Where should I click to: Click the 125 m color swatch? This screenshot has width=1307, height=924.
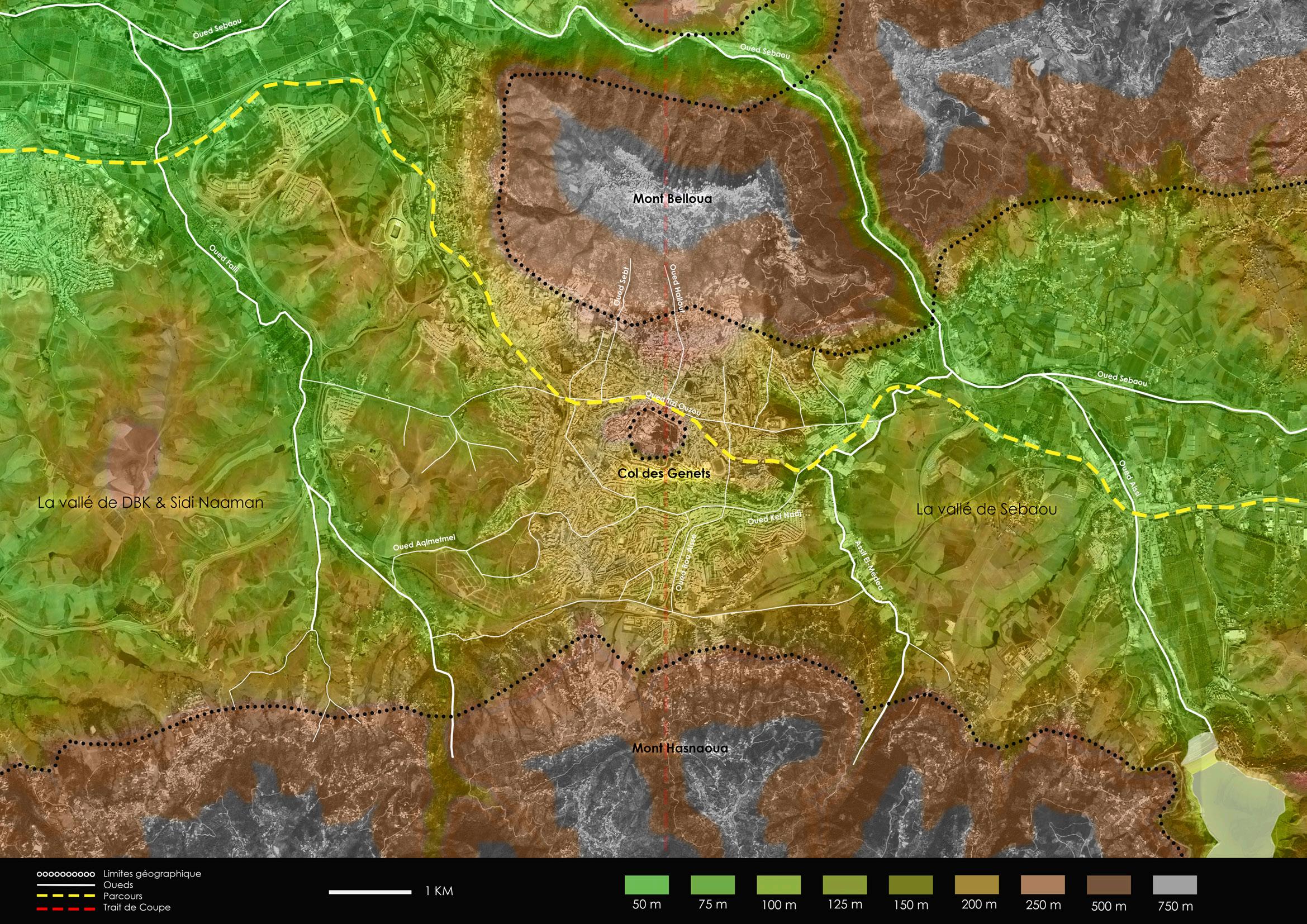pos(845,885)
